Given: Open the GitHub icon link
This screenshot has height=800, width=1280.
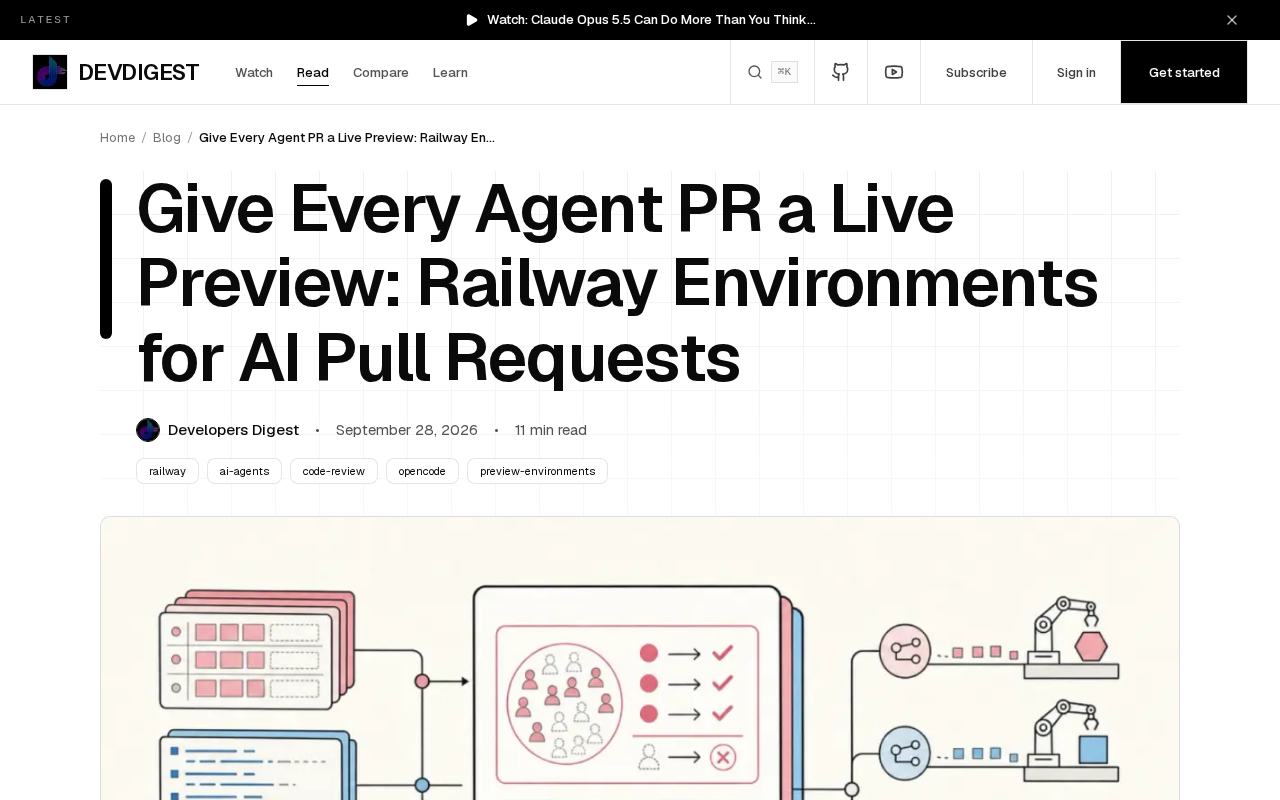Looking at the screenshot, I should 841,72.
